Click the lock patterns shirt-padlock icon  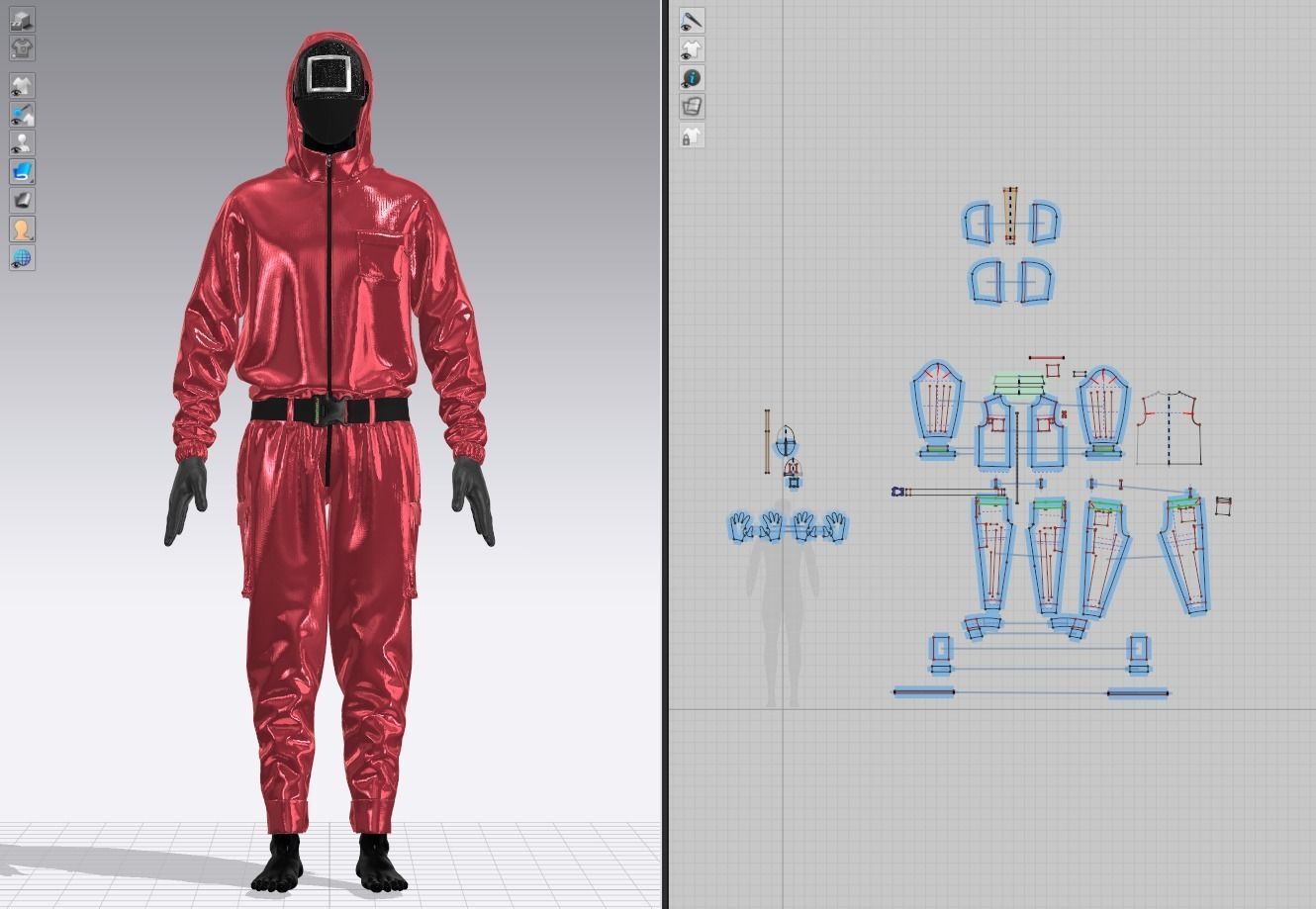[692, 136]
